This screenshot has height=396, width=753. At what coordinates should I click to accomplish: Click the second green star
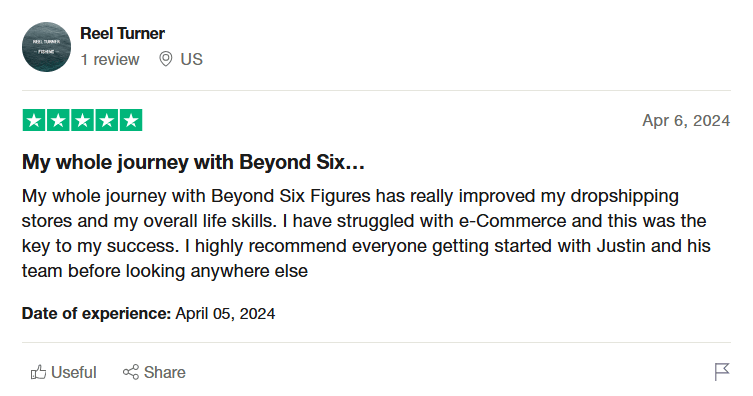coord(58,120)
